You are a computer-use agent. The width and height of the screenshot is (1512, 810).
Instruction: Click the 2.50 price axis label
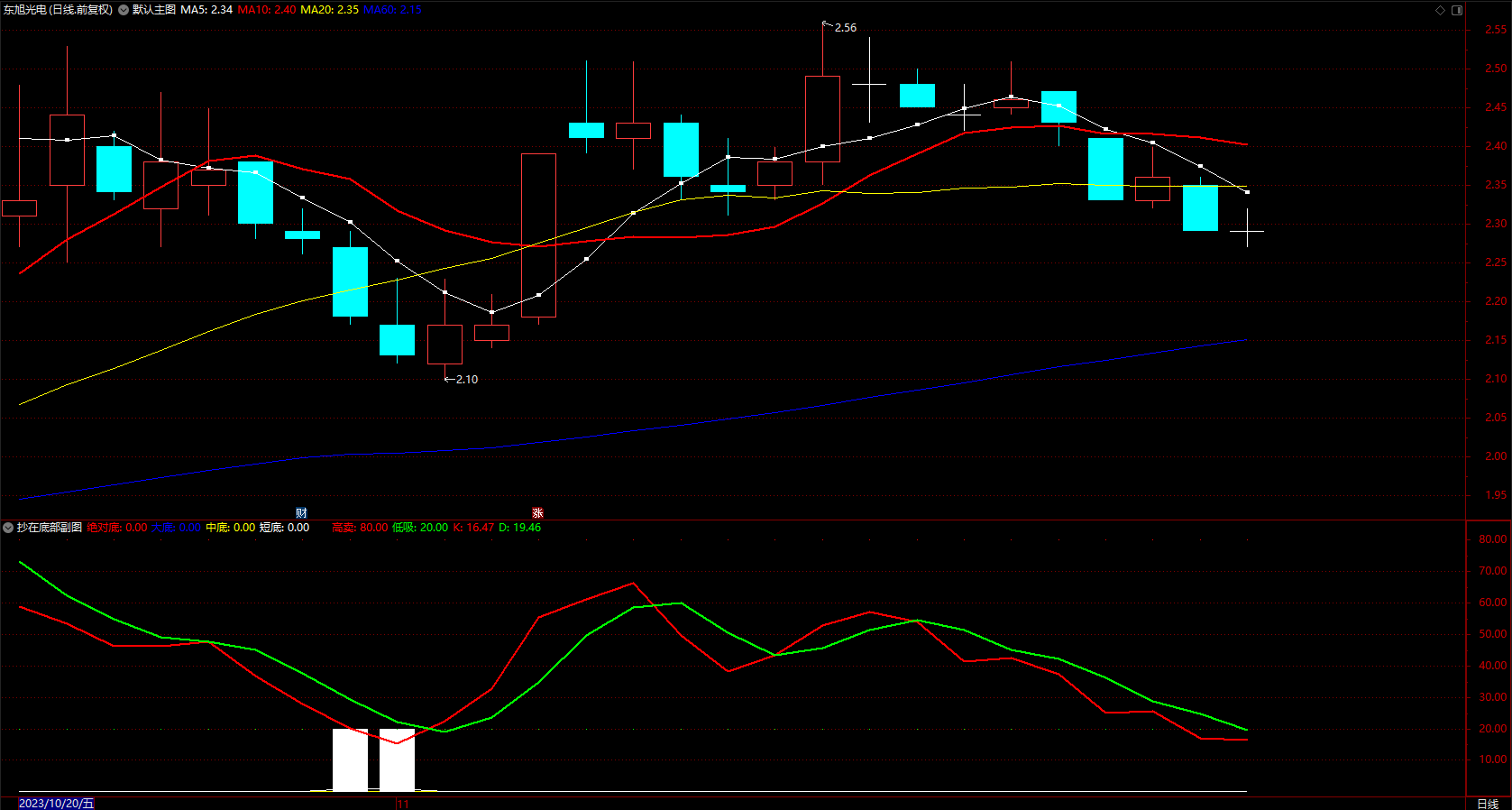[x=1496, y=69]
